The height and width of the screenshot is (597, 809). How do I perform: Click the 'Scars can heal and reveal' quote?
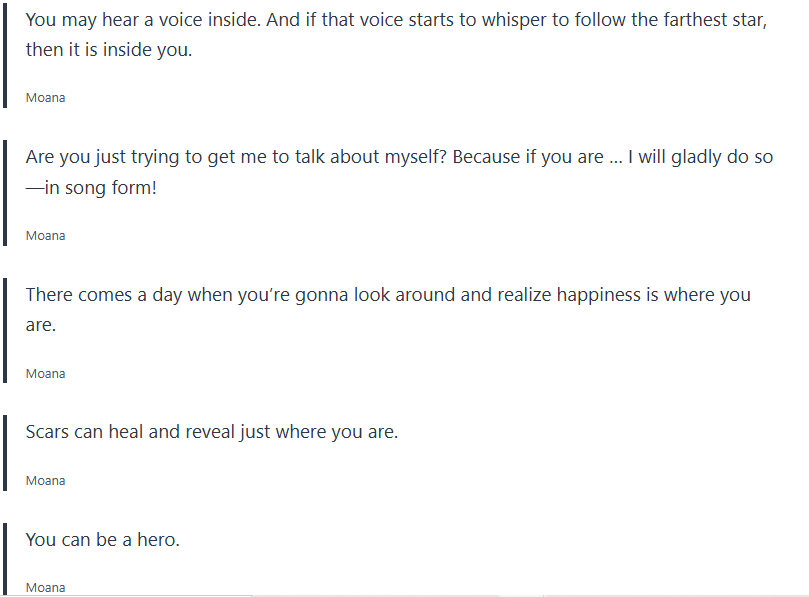[x=212, y=432]
